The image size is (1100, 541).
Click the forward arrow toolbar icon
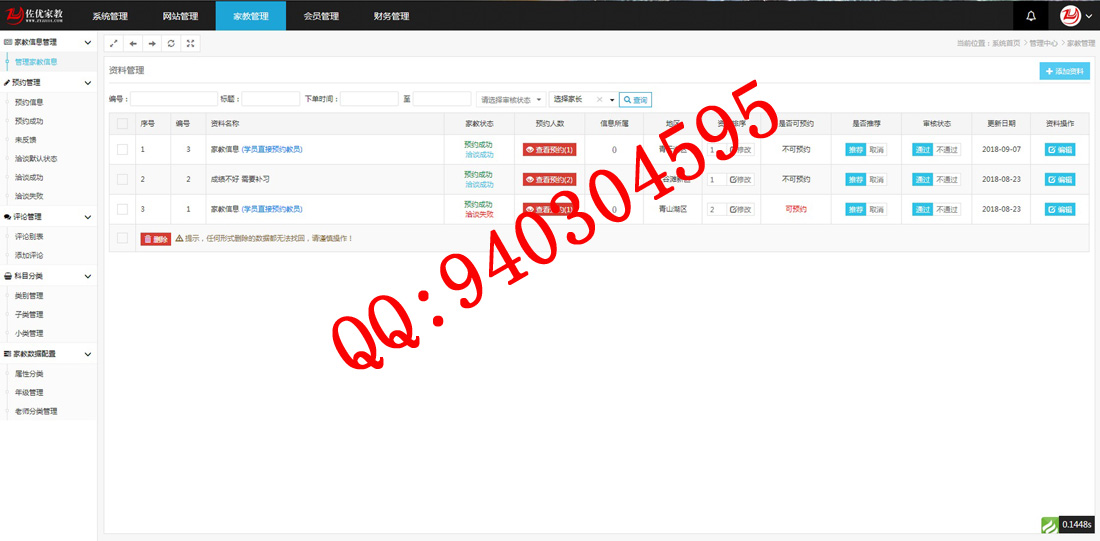(152, 44)
